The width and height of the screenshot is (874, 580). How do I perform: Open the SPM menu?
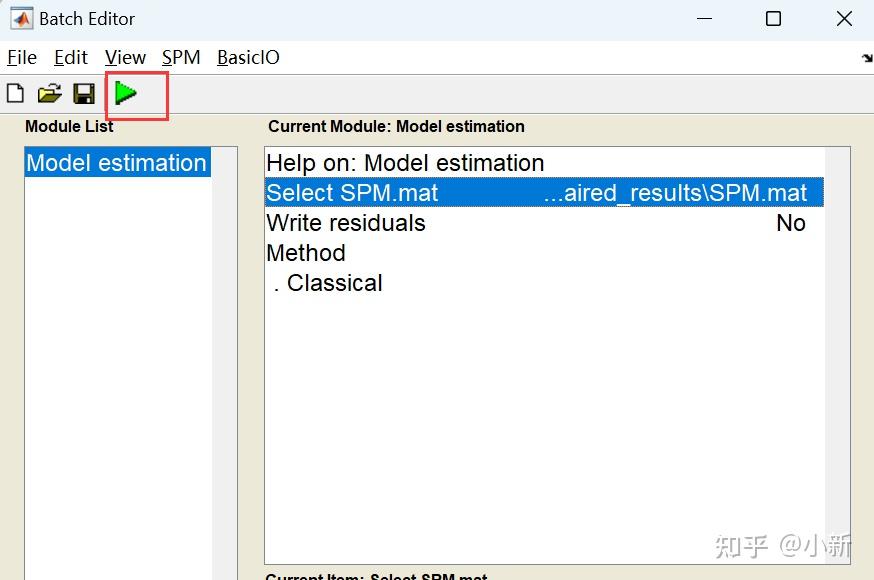(181, 58)
